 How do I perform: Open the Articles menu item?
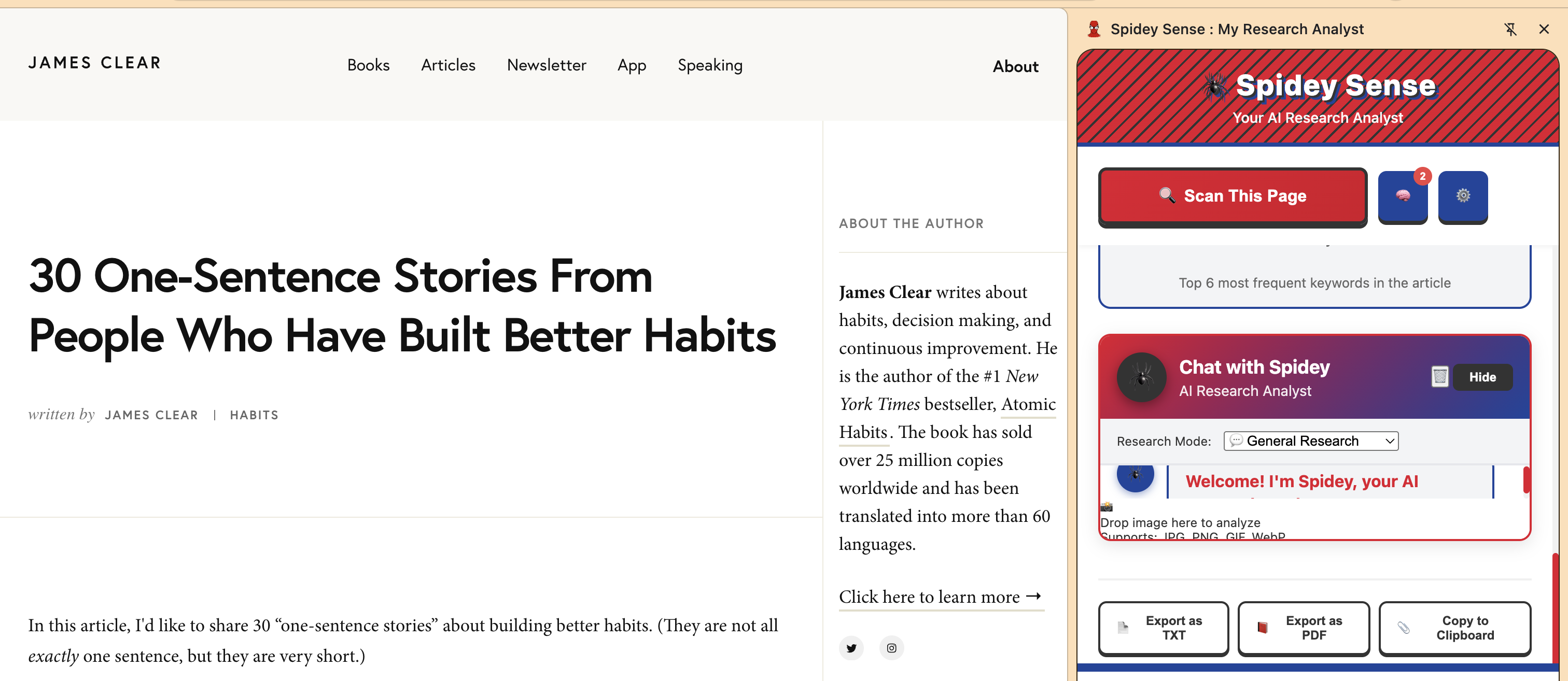pos(448,65)
